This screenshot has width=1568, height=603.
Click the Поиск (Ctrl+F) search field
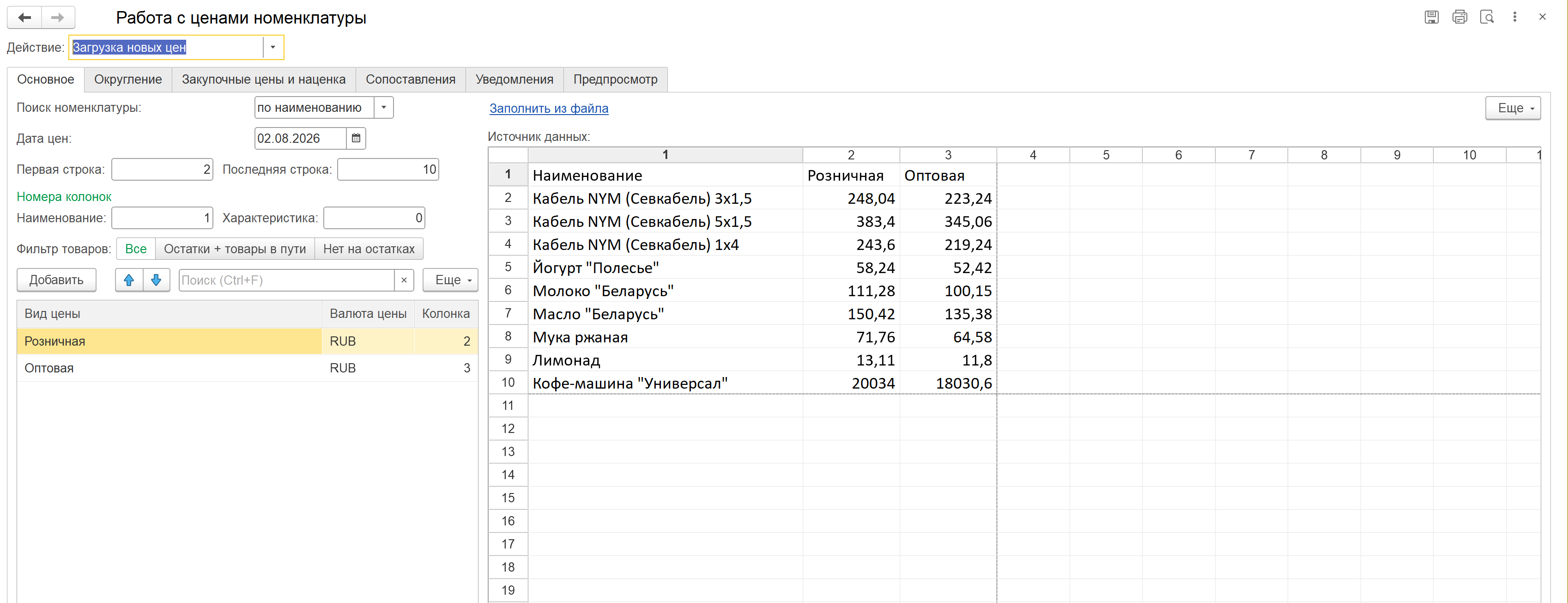click(287, 280)
